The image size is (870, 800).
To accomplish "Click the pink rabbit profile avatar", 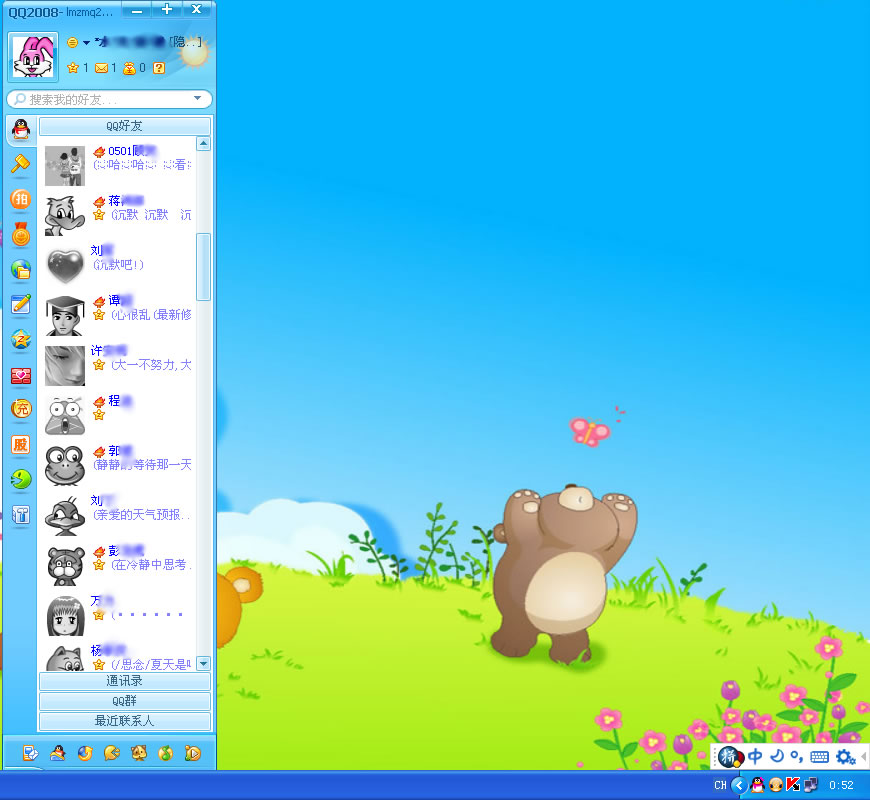I will tap(33, 57).
